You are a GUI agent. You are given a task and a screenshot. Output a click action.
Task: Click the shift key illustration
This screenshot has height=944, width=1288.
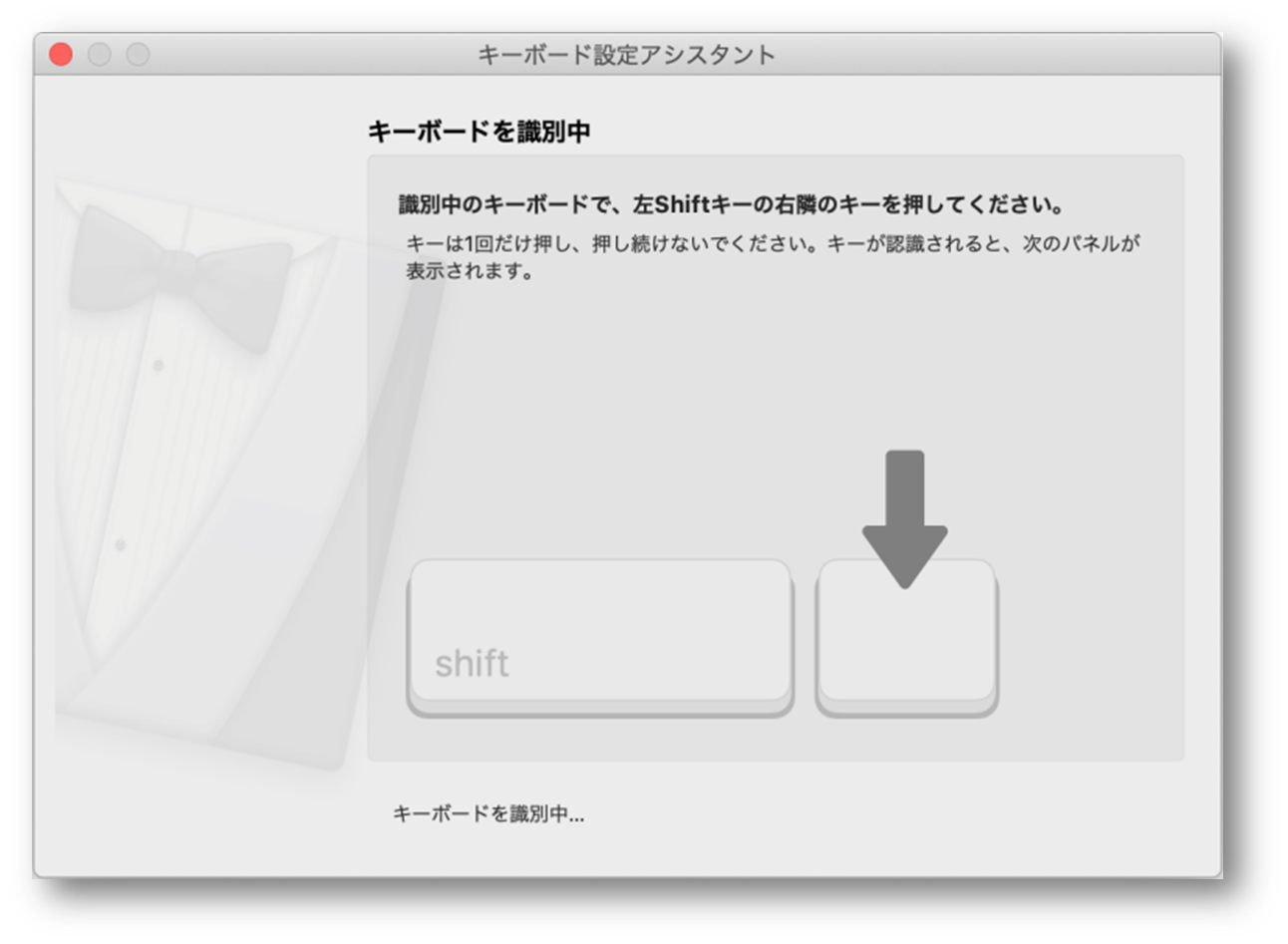click(x=600, y=637)
